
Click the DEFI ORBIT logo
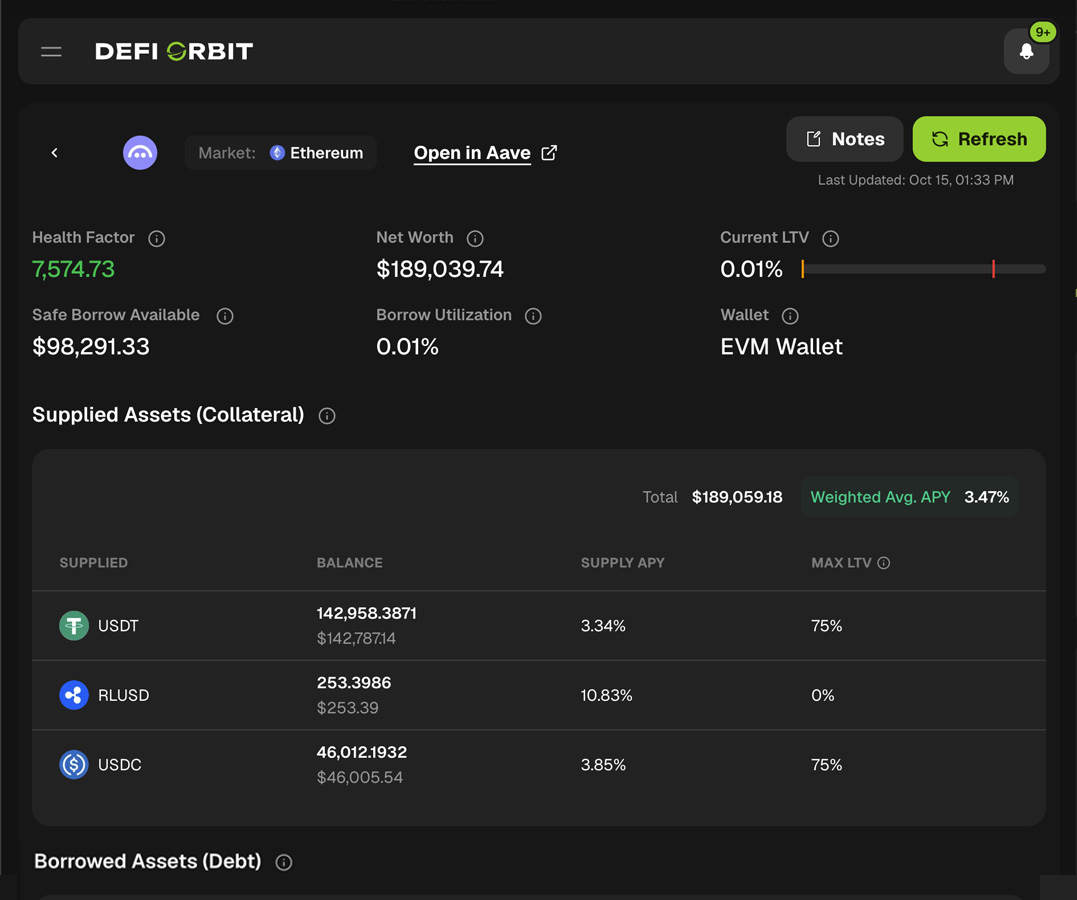(174, 52)
